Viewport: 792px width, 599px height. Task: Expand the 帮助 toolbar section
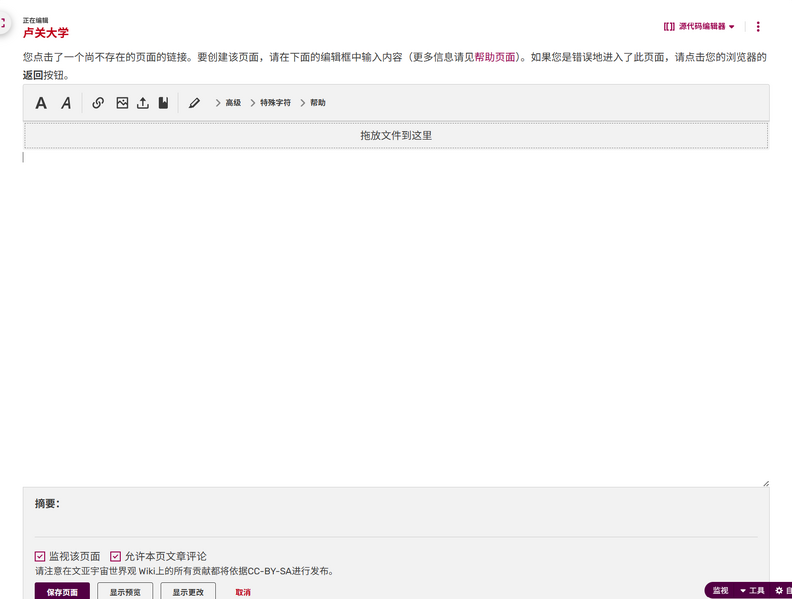[x=313, y=103]
